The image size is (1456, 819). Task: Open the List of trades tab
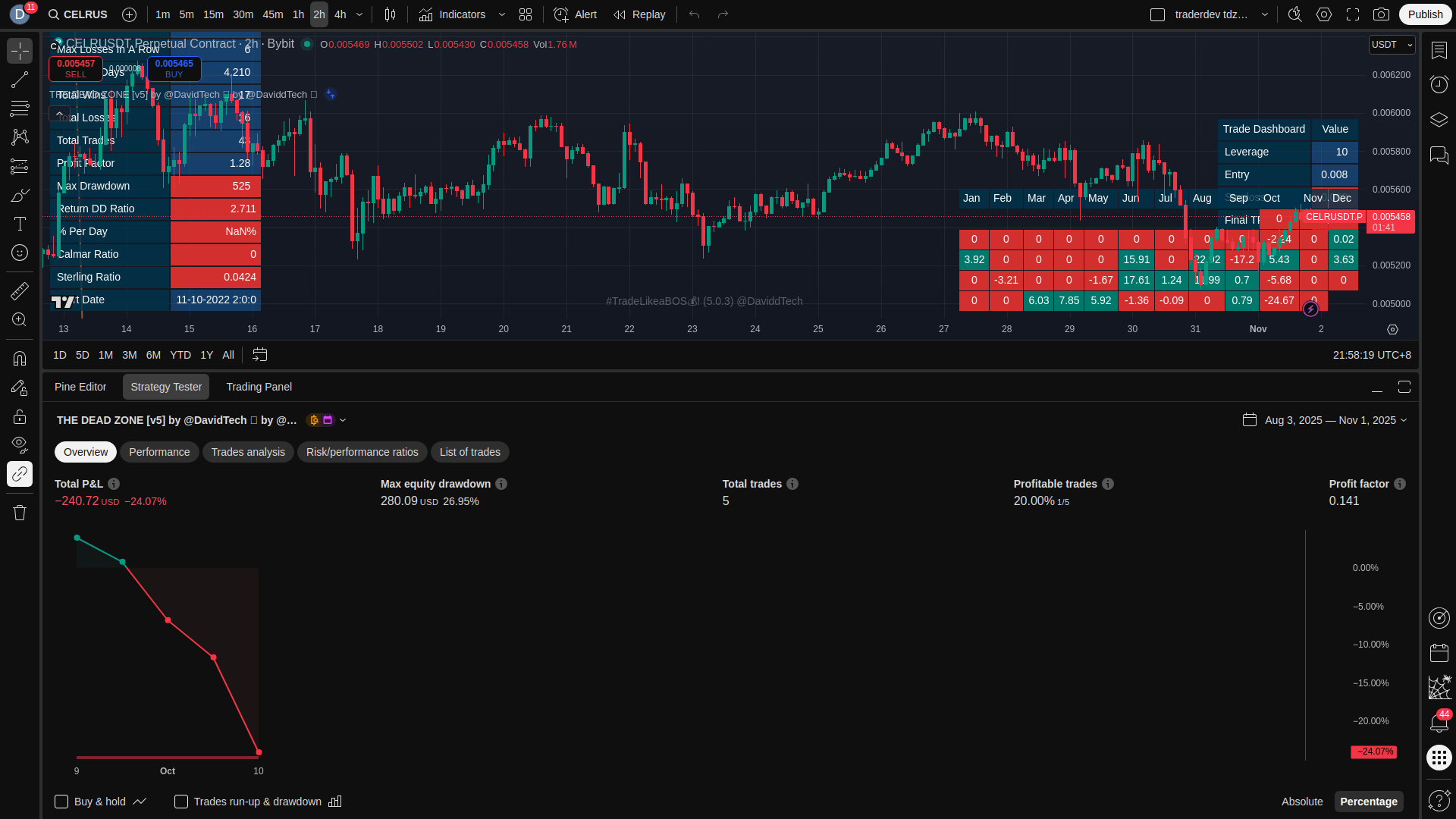click(x=469, y=452)
